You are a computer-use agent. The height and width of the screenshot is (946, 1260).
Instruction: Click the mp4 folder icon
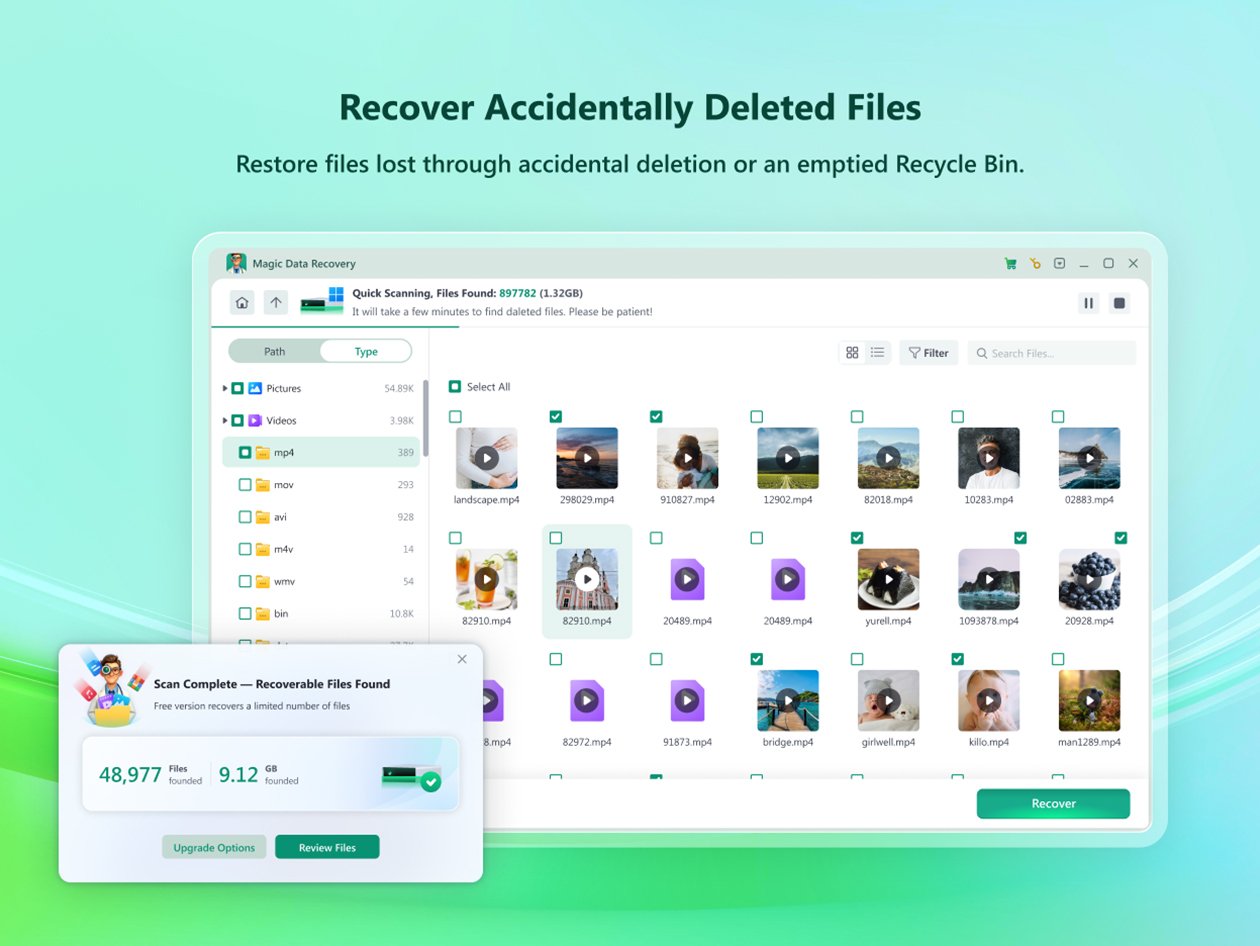(263, 452)
